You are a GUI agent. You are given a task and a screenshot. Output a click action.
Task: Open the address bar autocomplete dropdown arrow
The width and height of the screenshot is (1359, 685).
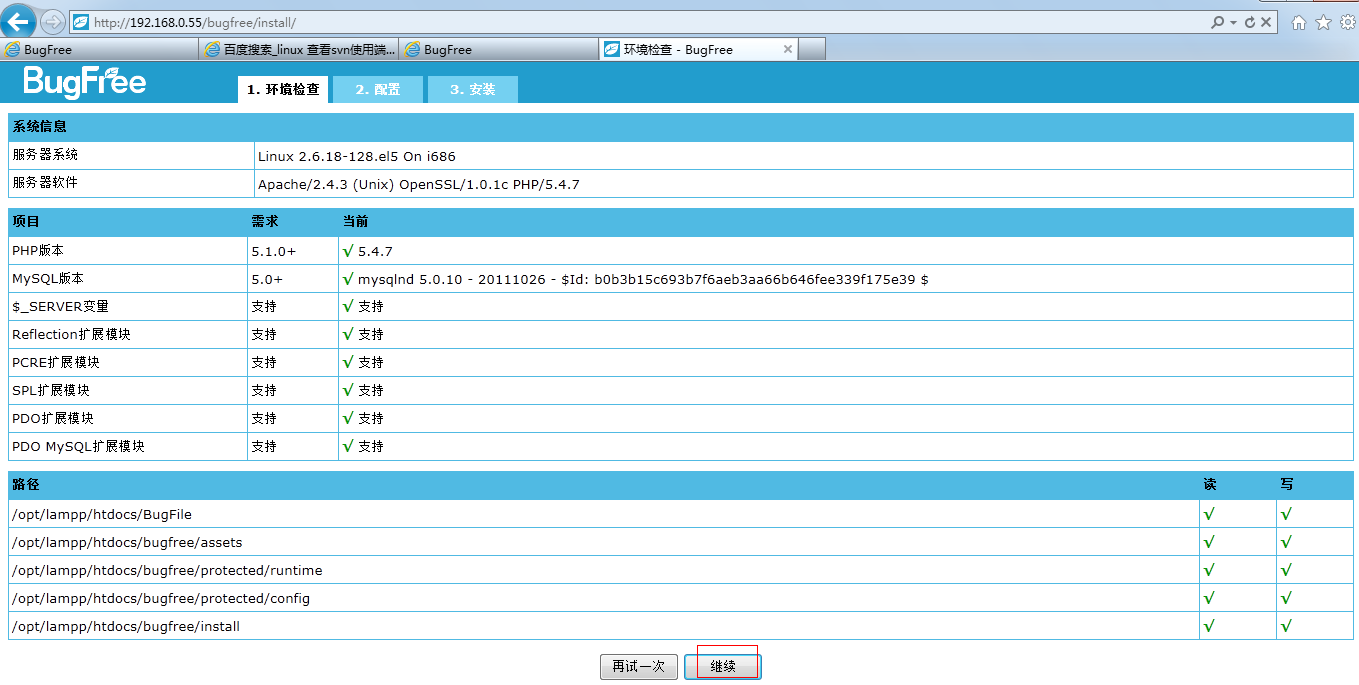pyautogui.click(x=1233, y=22)
